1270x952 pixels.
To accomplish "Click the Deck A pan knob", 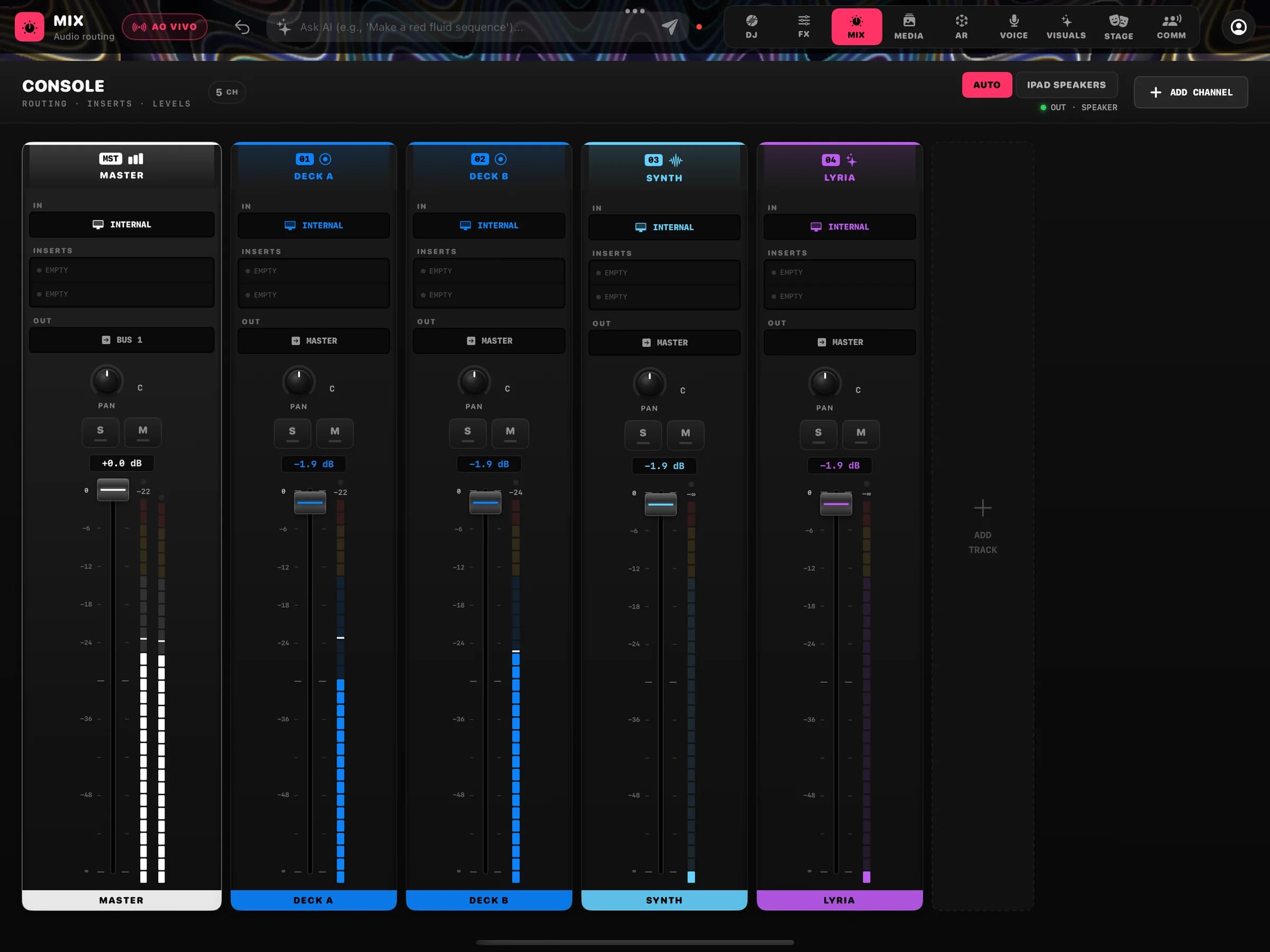I will click(298, 381).
